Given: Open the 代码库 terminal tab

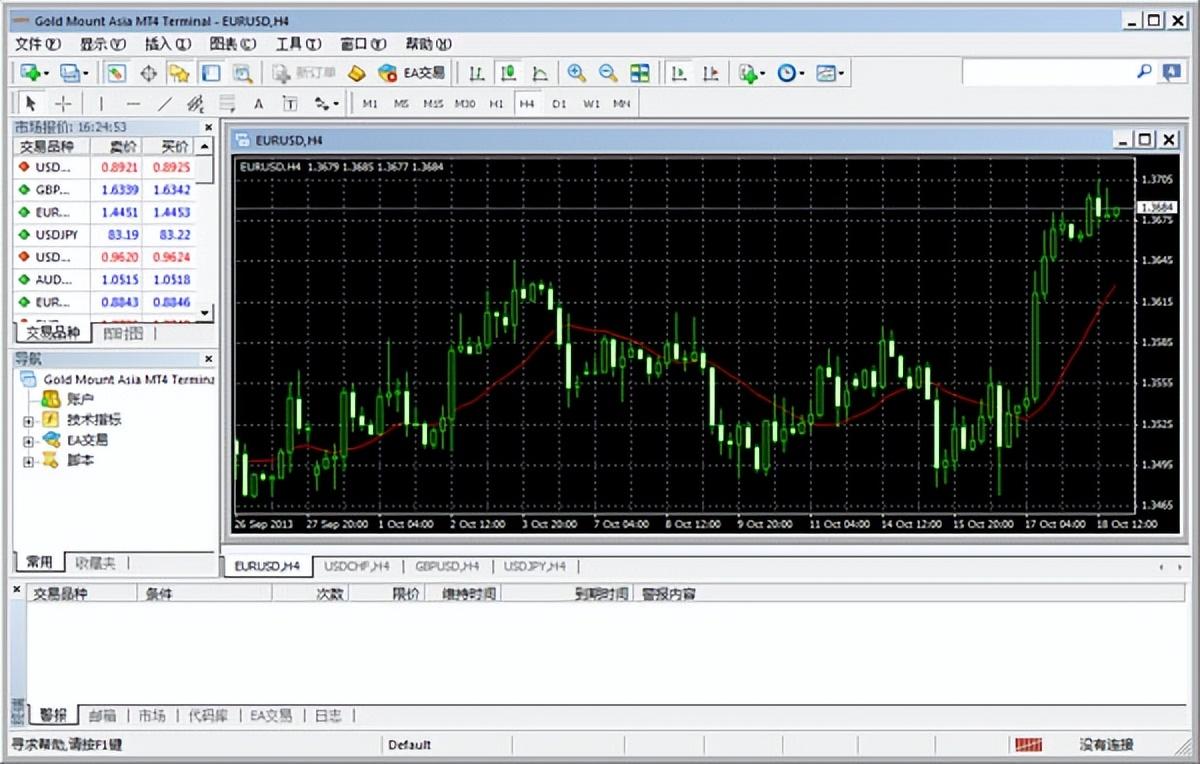Looking at the screenshot, I should (208, 715).
